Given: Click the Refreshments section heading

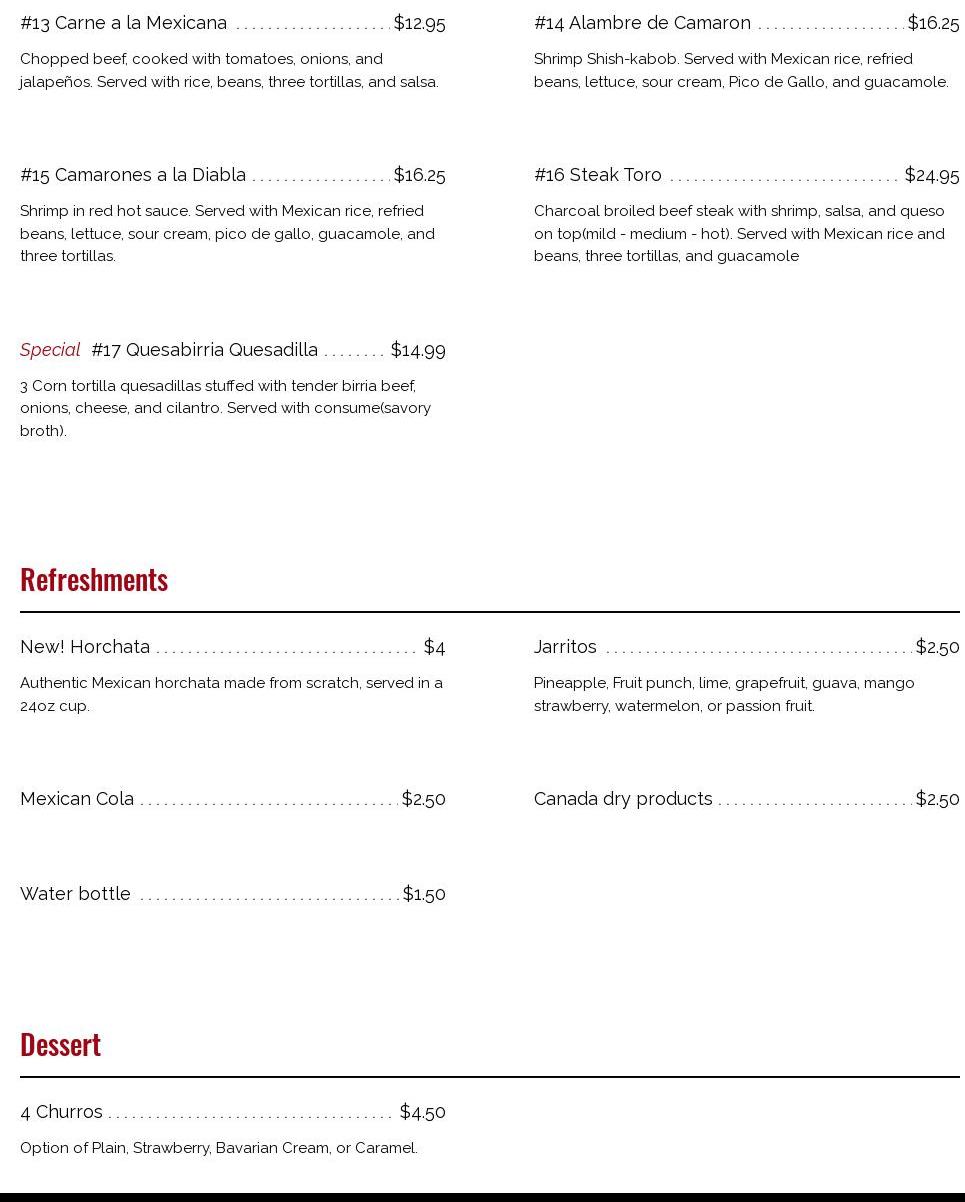Looking at the screenshot, I should pyautogui.click(x=94, y=580).
